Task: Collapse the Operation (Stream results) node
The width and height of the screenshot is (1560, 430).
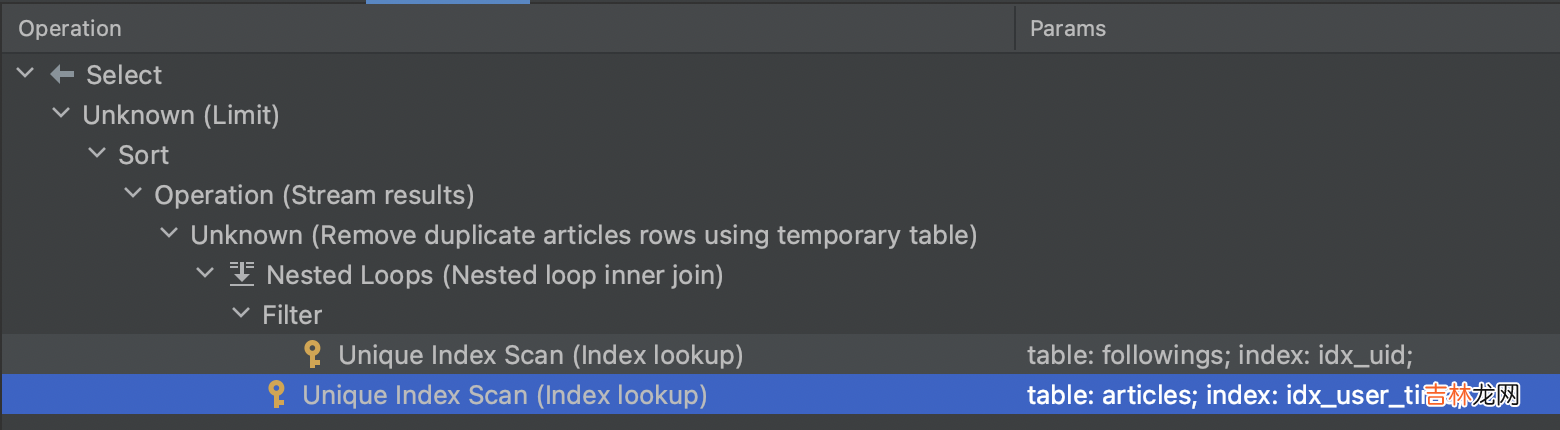Action: pyautogui.click(x=134, y=195)
